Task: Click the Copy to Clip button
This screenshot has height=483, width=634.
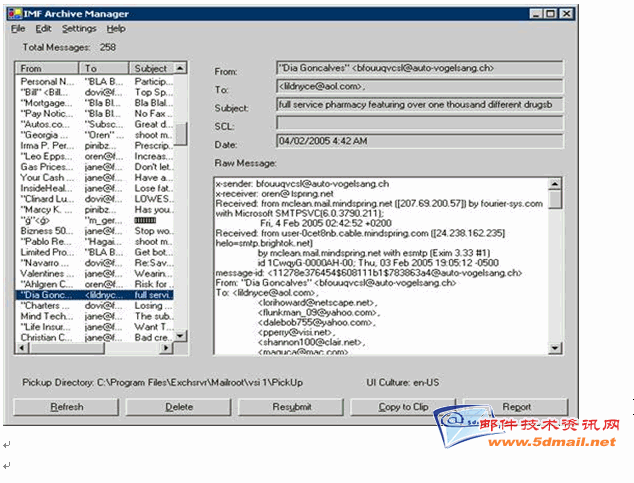Action: click(x=403, y=407)
